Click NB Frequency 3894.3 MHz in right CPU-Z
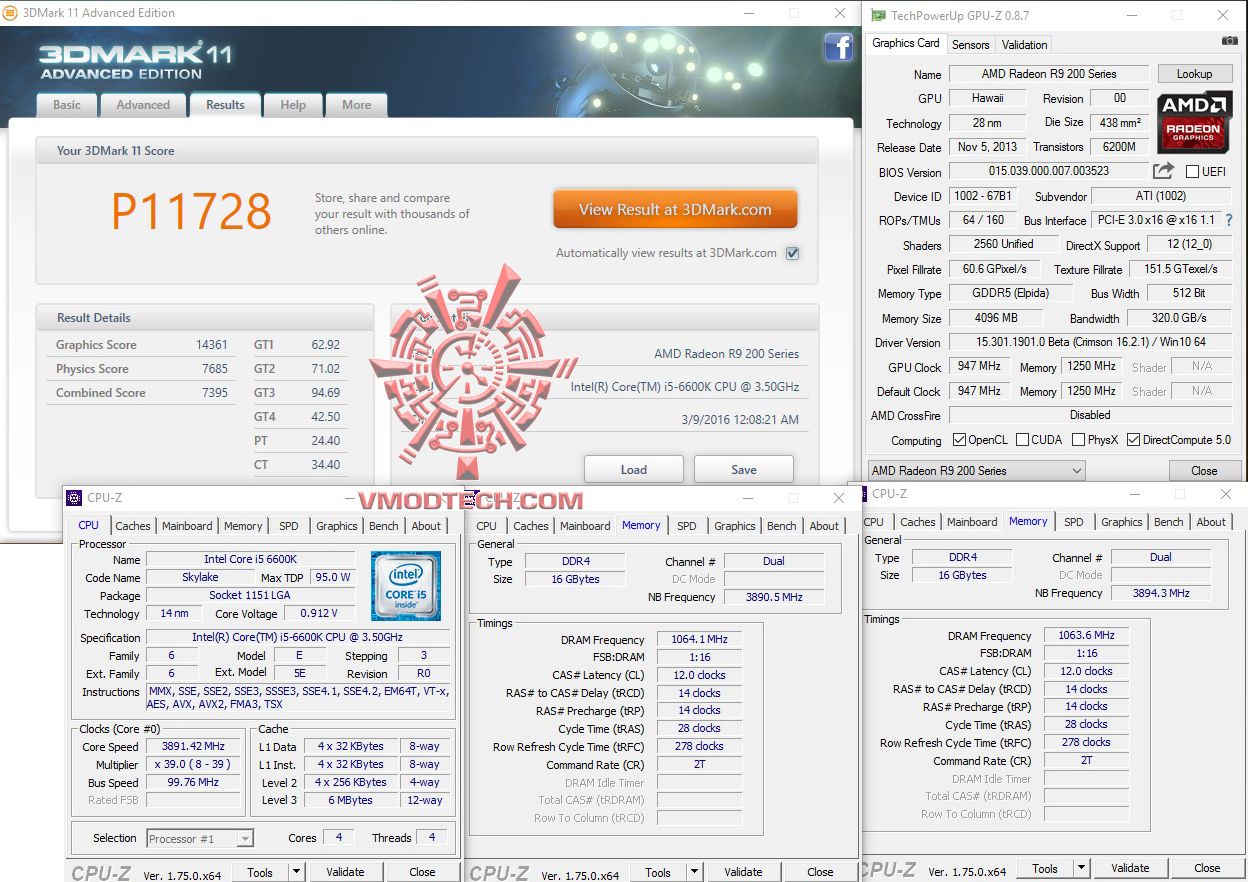Image resolution: width=1248 pixels, height=882 pixels. (1160, 593)
